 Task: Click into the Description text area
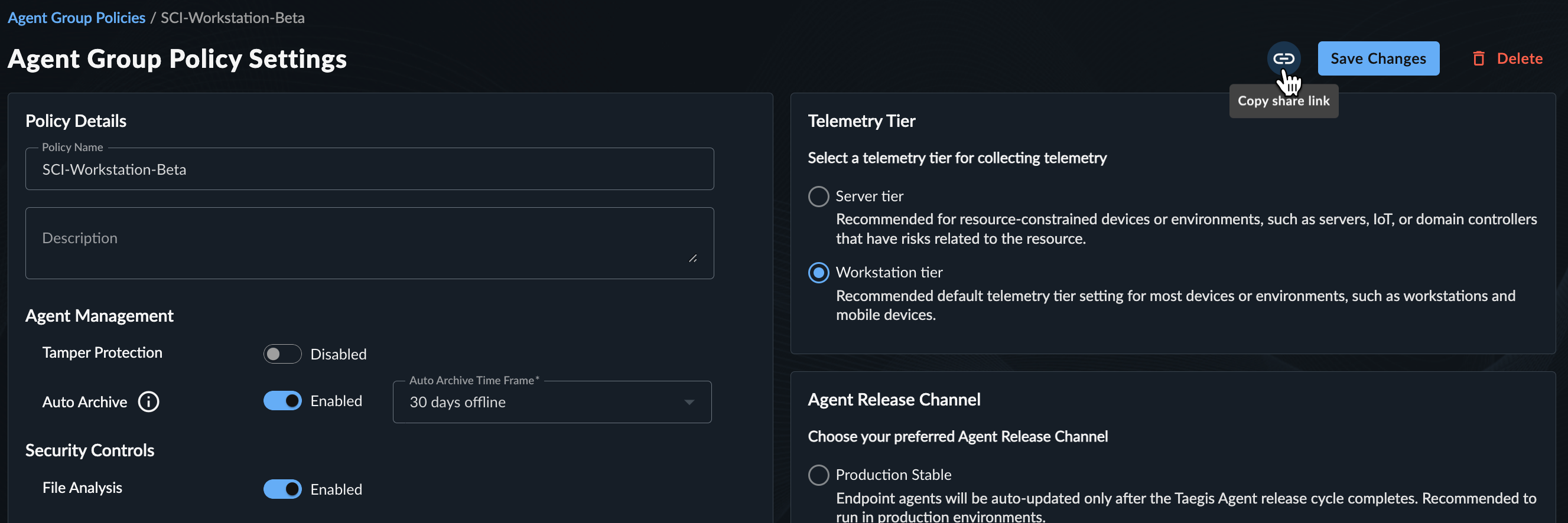click(x=369, y=243)
